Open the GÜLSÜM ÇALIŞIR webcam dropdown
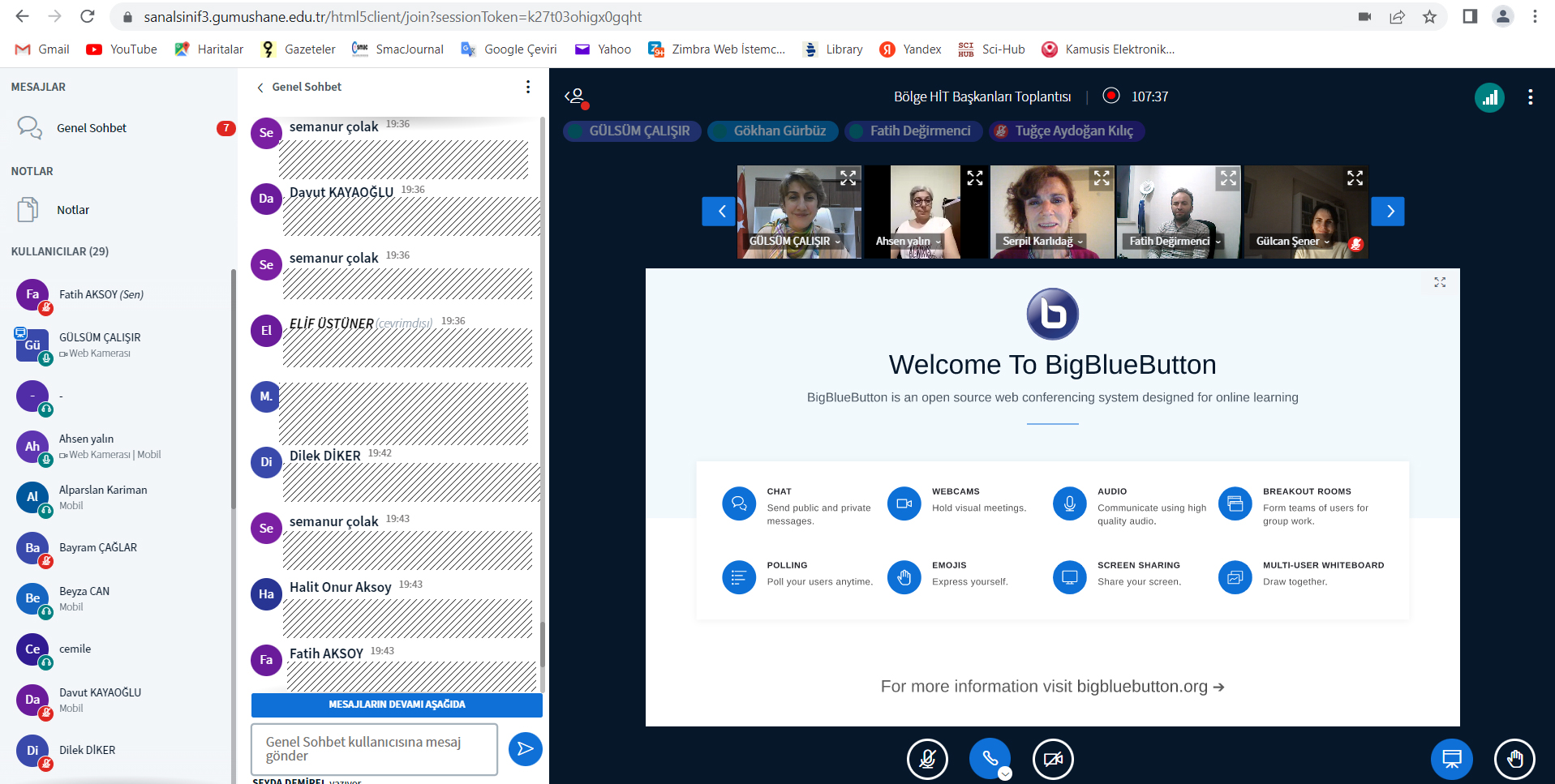Screen dimensions: 1555x784 pos(794,241)
